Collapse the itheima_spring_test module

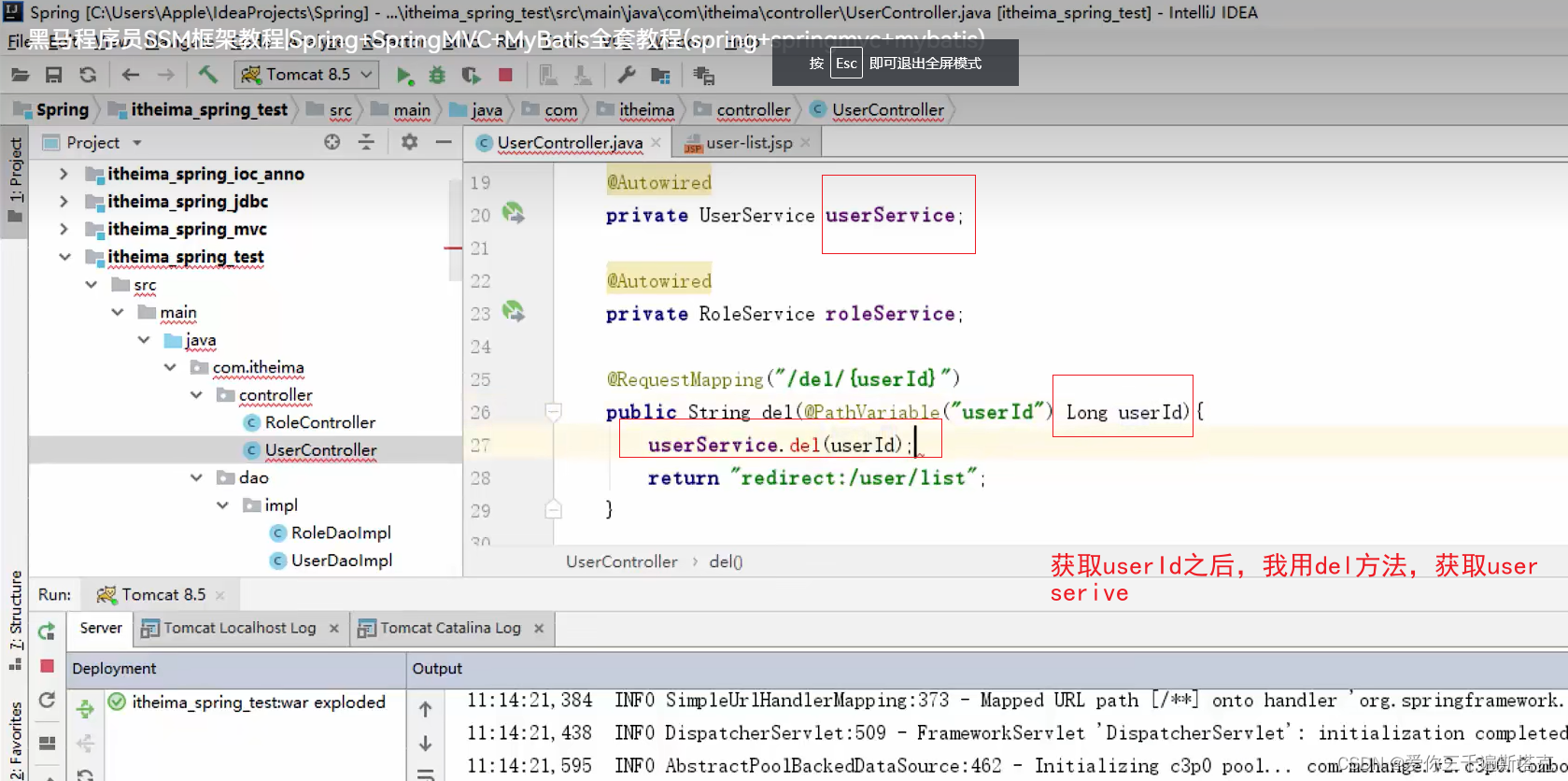point(64,257)
